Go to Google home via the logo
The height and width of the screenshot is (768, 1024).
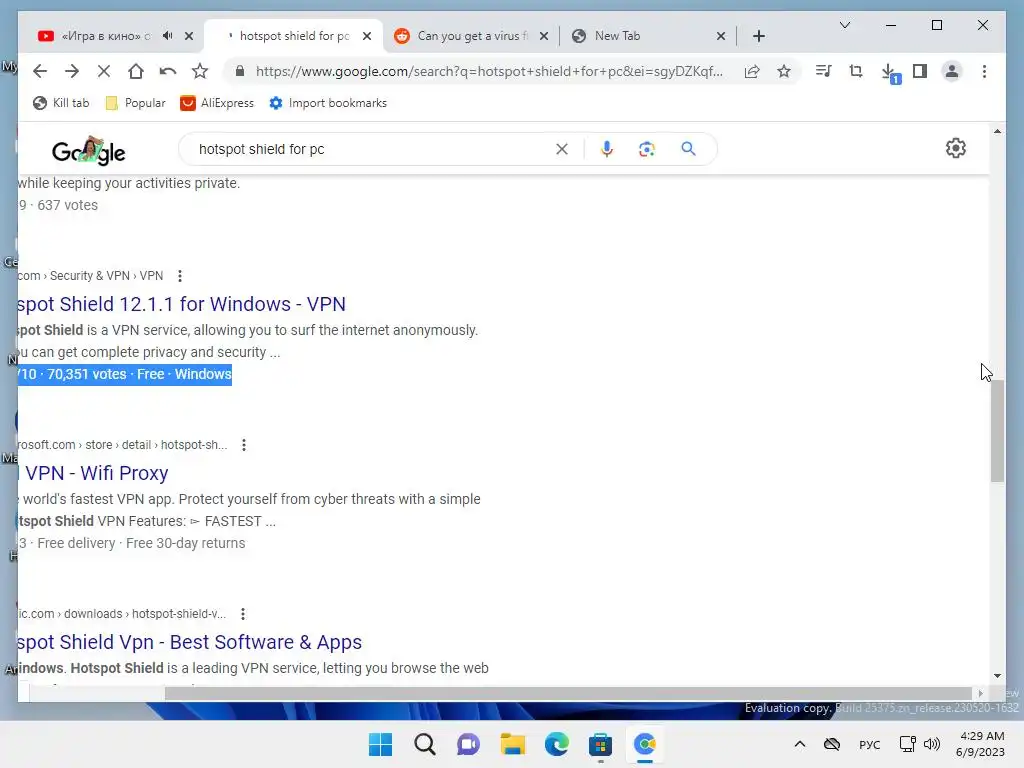[x=89, y=151]
